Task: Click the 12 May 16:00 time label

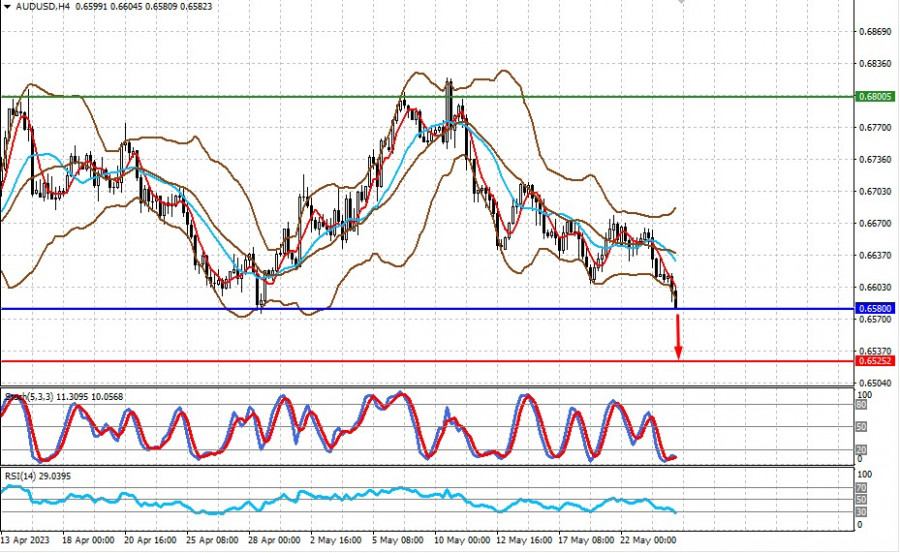Action: 525,540
